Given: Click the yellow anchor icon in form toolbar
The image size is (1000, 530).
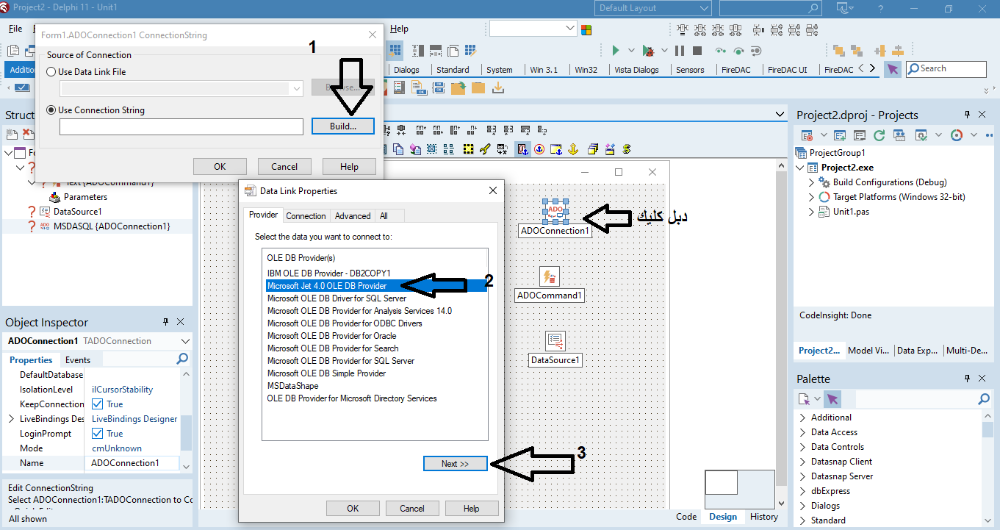Looking at the screenshot, I should coord(573,149).
